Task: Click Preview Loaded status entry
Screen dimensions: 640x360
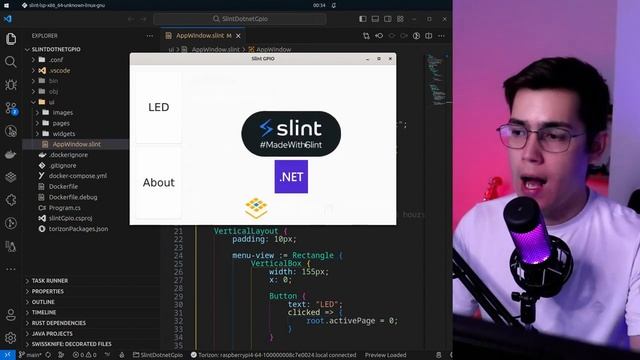Action: click(385, 355)
